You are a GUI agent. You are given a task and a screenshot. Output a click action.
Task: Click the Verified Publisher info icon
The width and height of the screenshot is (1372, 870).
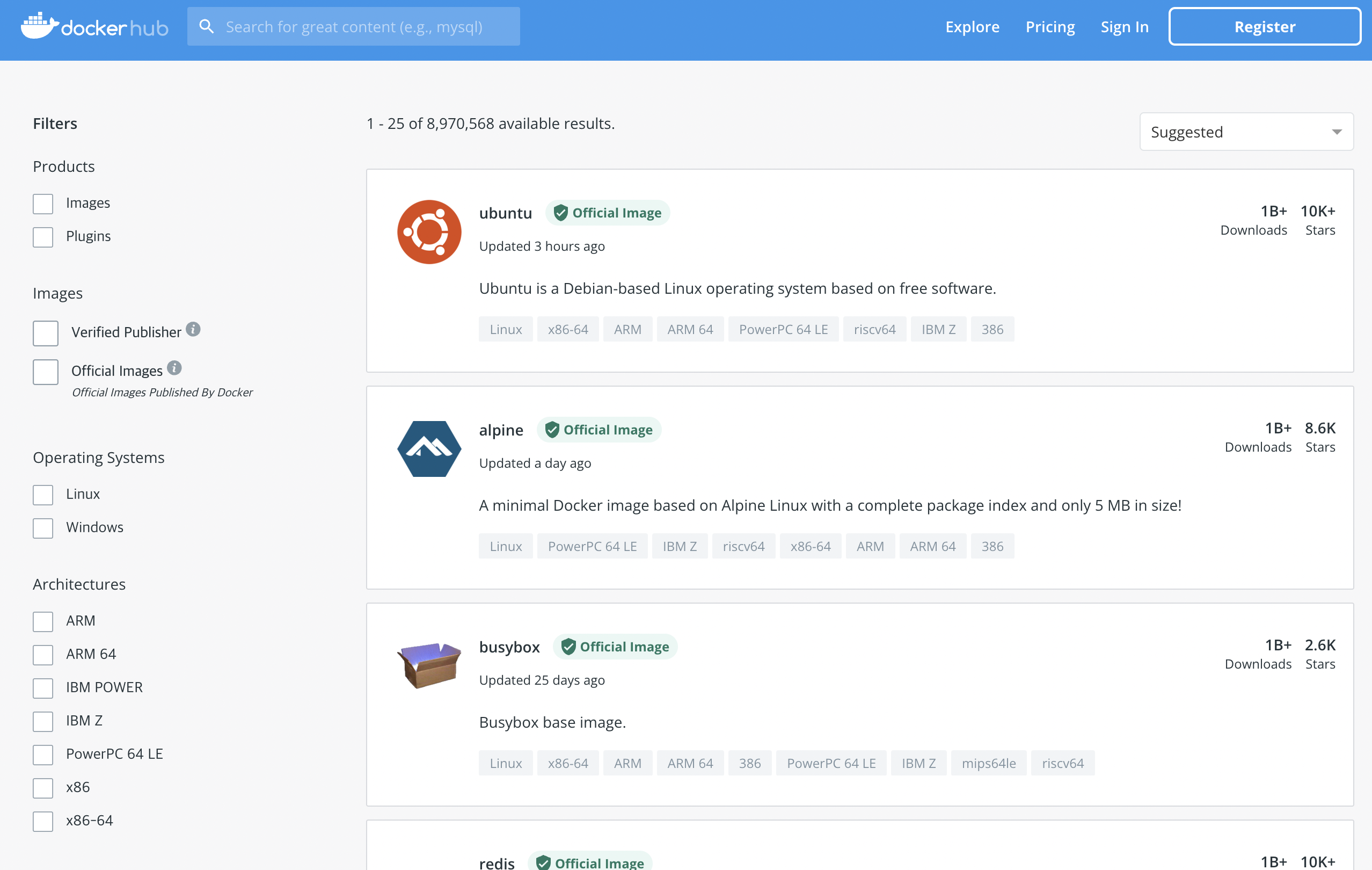tap(193, 330)
